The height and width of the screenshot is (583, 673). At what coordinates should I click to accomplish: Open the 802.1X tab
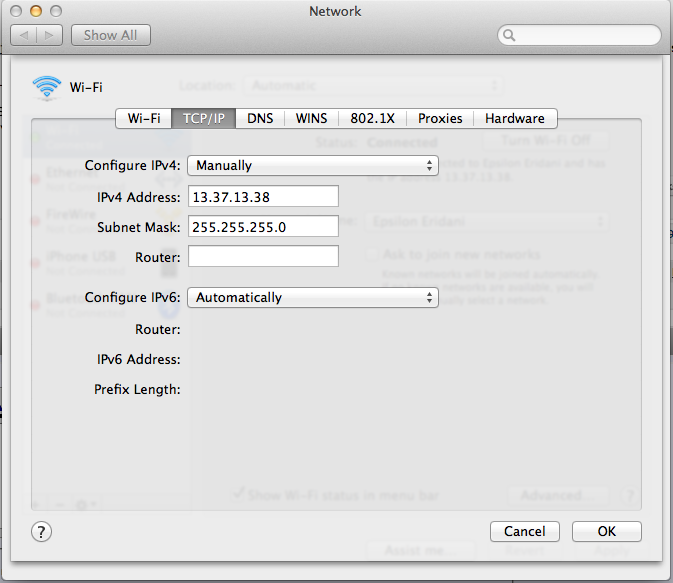click(373, 118)
